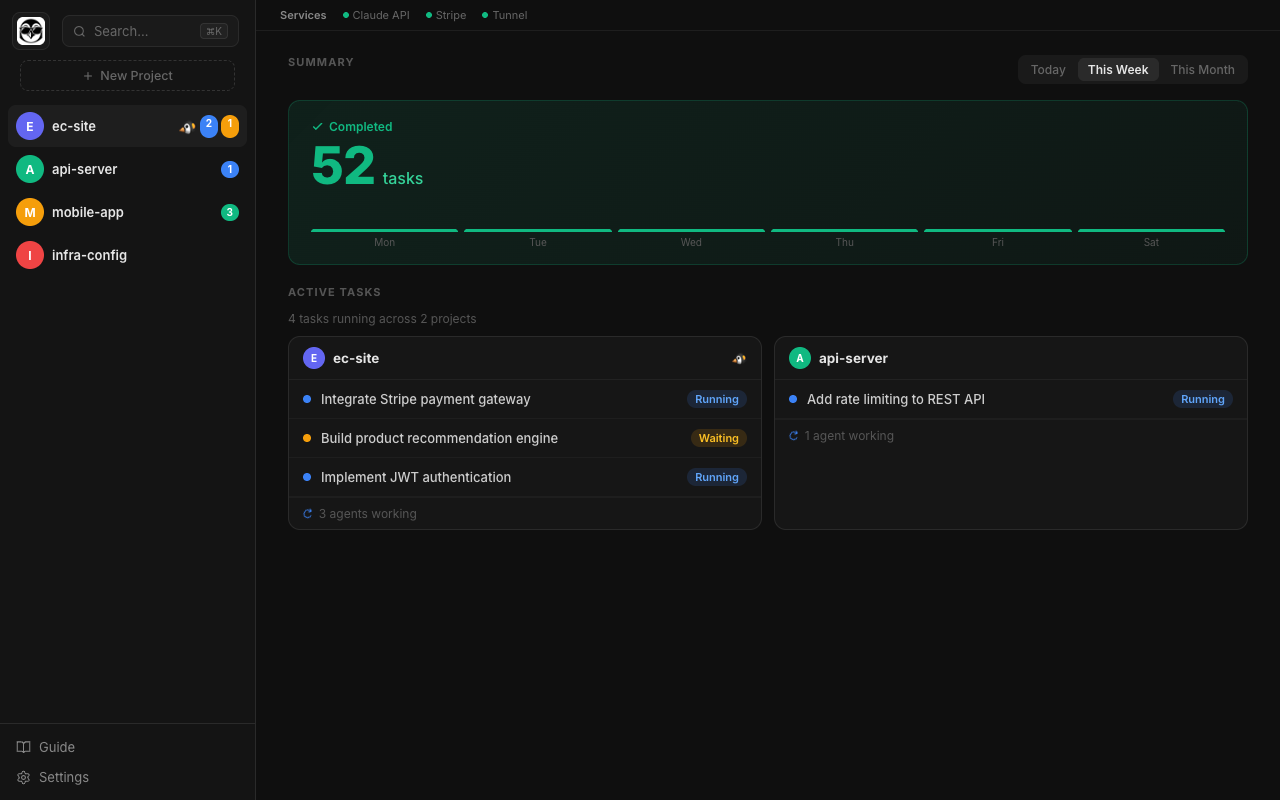1280x800 pixels.
Task: Click the Fri day label
Action: point(998,242)
